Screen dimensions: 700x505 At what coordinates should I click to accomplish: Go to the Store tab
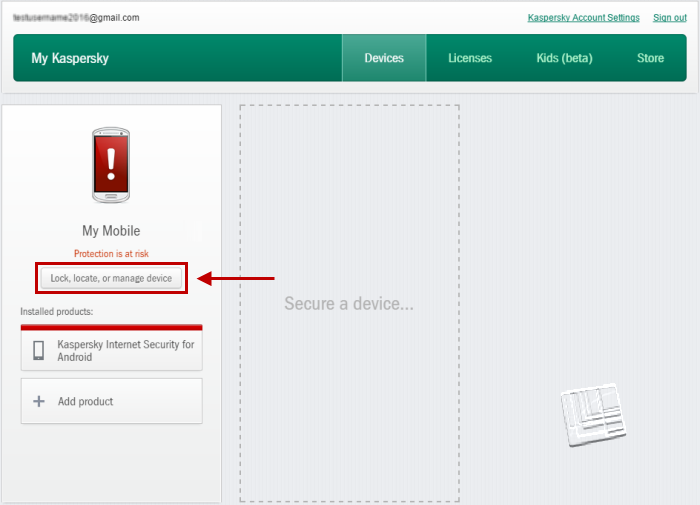click(650, 58)
